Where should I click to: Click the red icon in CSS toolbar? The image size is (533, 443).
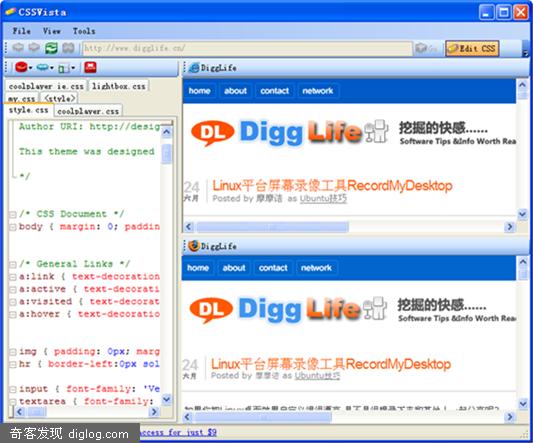[x=21, y=67]
